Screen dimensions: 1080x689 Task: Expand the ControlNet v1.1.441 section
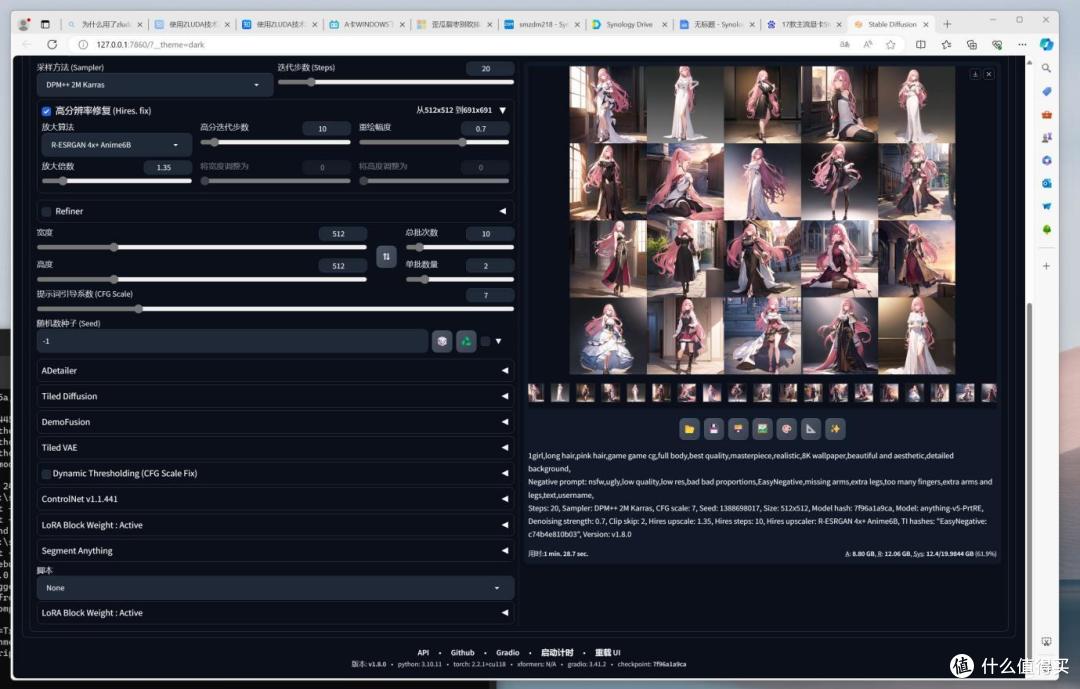pyautogui.click(x=276, y=499)
